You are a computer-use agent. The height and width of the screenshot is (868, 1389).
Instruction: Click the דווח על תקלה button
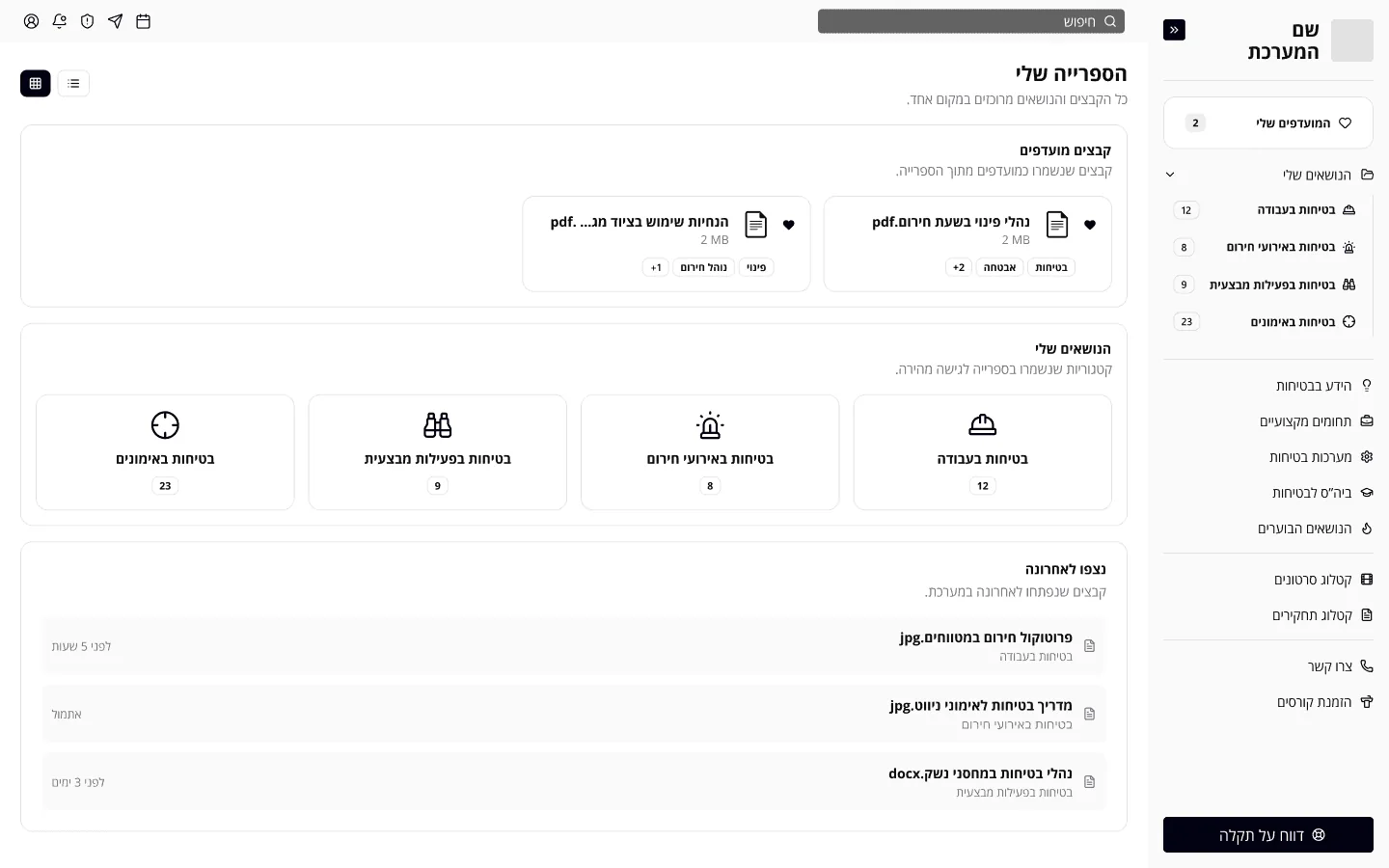1268,835
